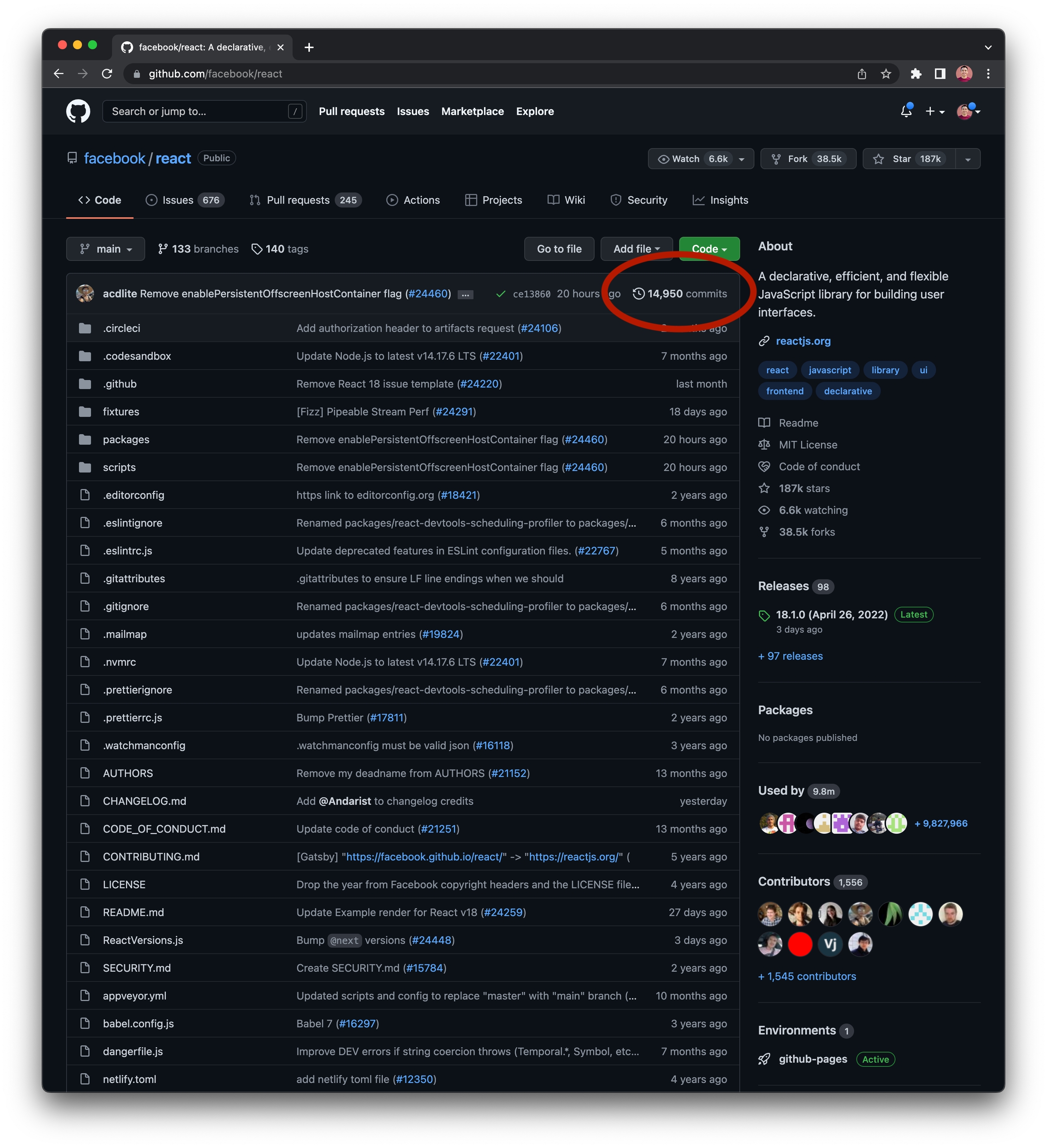Click the declarative topic tag
Screen dimensions: 1047x1148
[x=848, y=391]
